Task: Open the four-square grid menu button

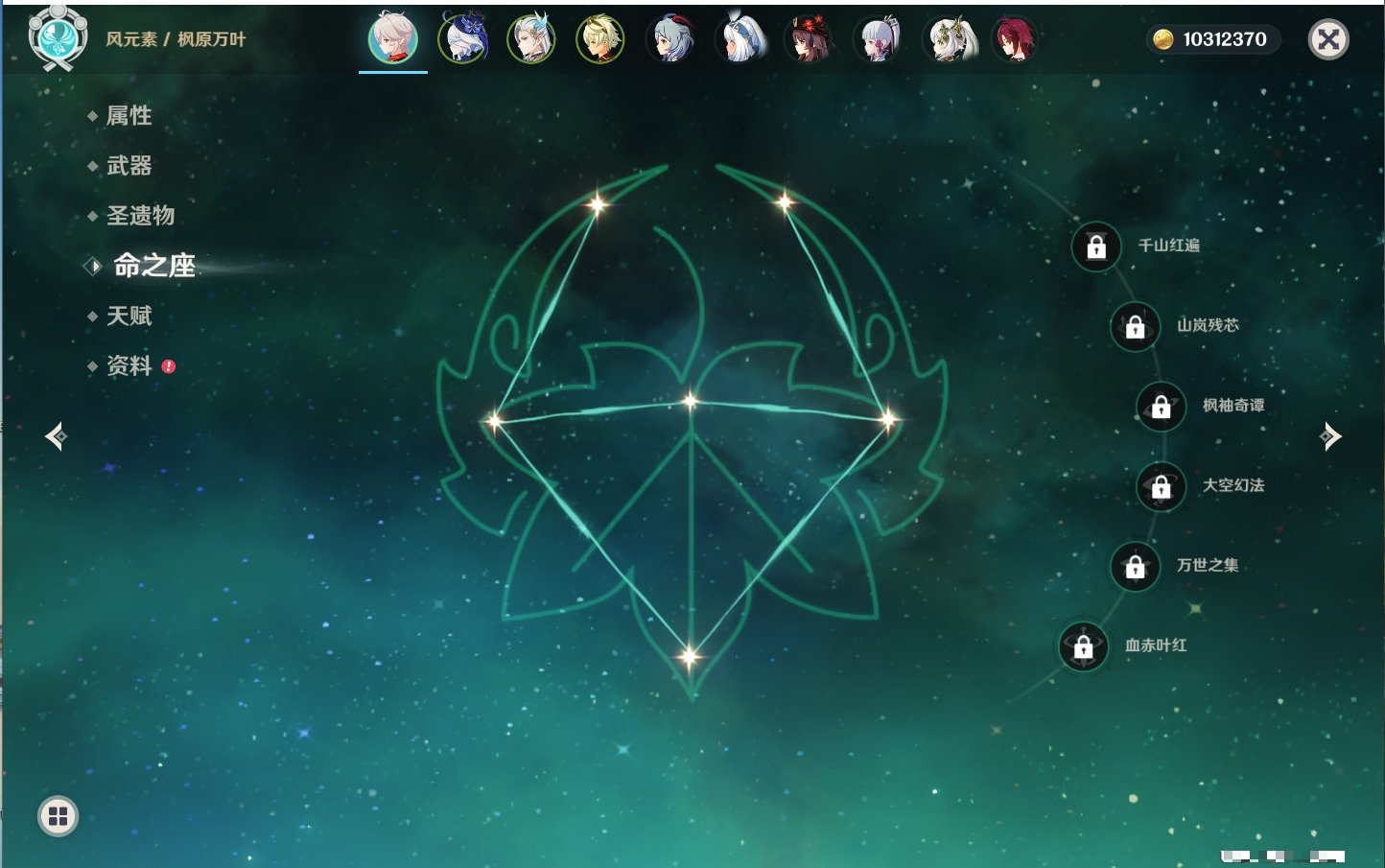Action: (58, 816)
